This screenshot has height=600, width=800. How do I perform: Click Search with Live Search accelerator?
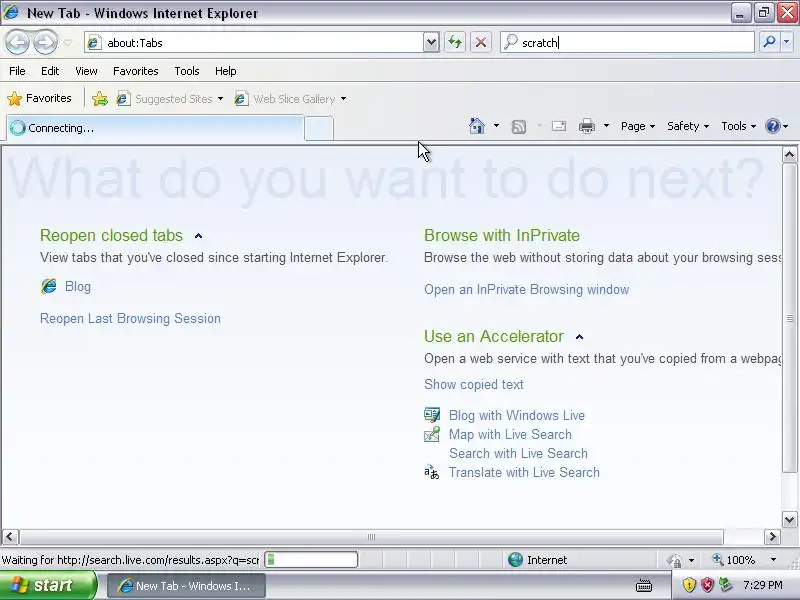click(x=518, y=453)
